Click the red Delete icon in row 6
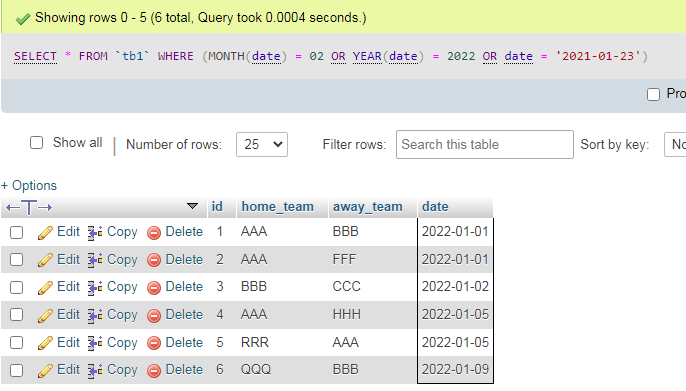686x391 pixels. 154,371
